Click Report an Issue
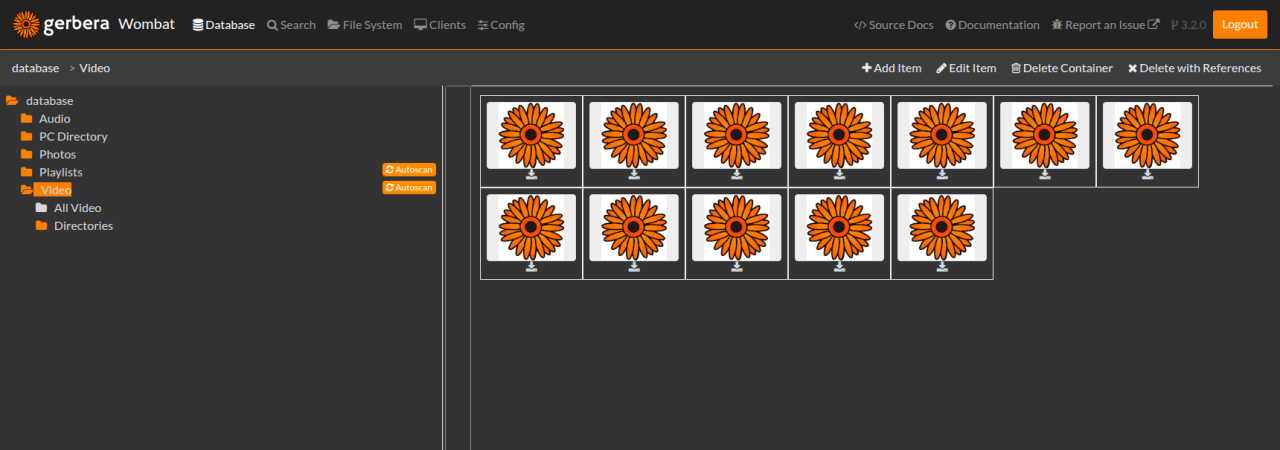This screenshot has width=1280, height=450. click(x=1106, y=25)
